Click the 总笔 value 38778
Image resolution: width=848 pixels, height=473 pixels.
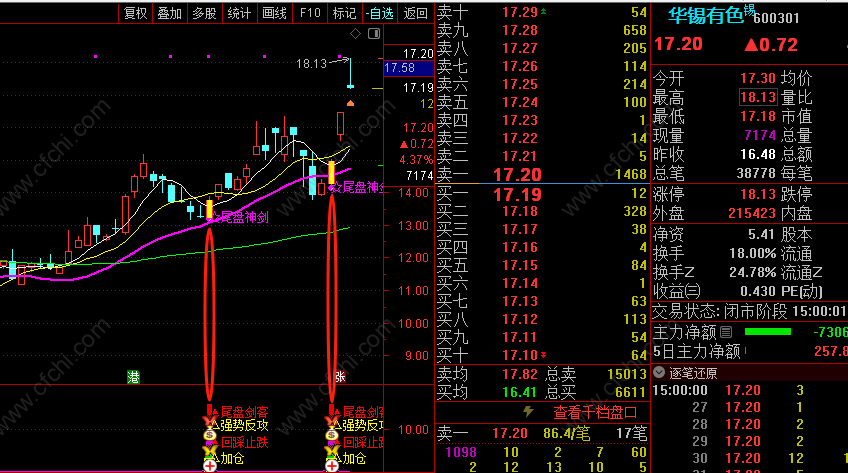point(756,174)
